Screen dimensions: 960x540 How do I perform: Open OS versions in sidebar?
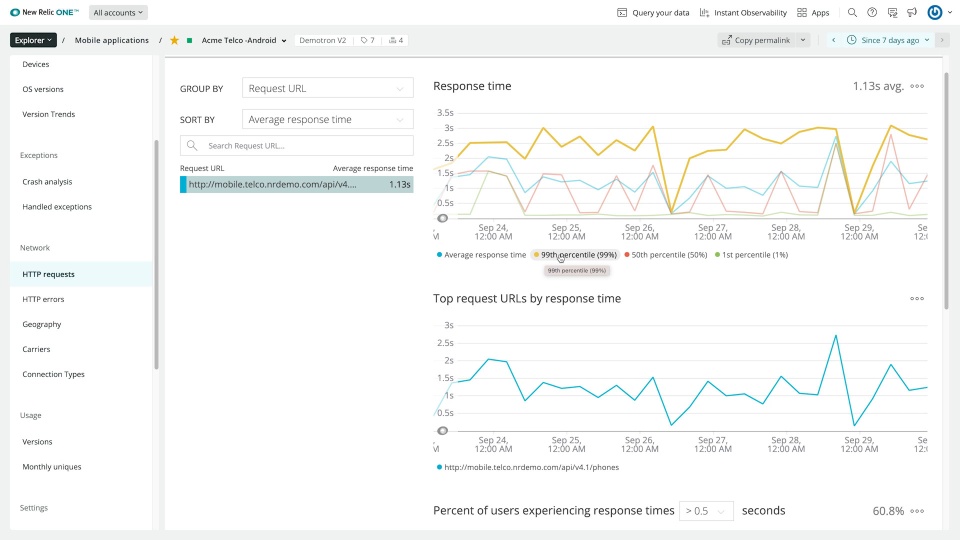pyautogui.click(x=43, y=89)
